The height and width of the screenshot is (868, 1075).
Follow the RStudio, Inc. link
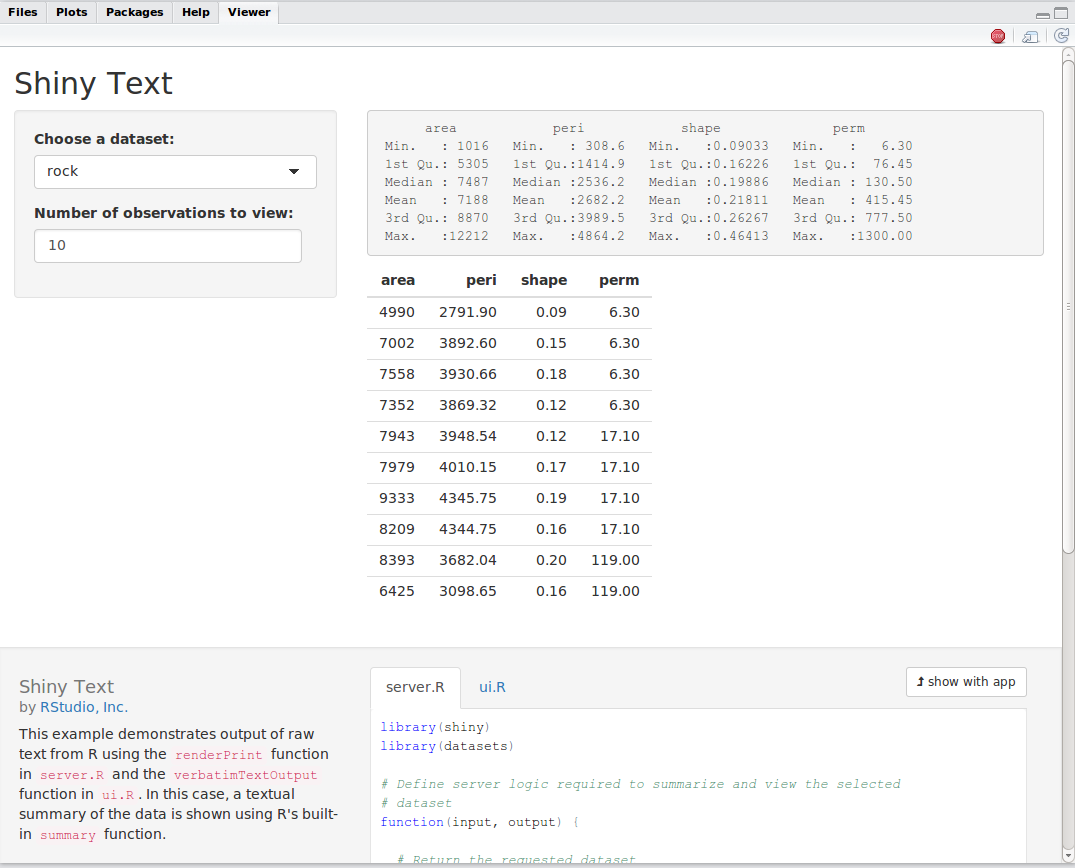click(84, 707)
